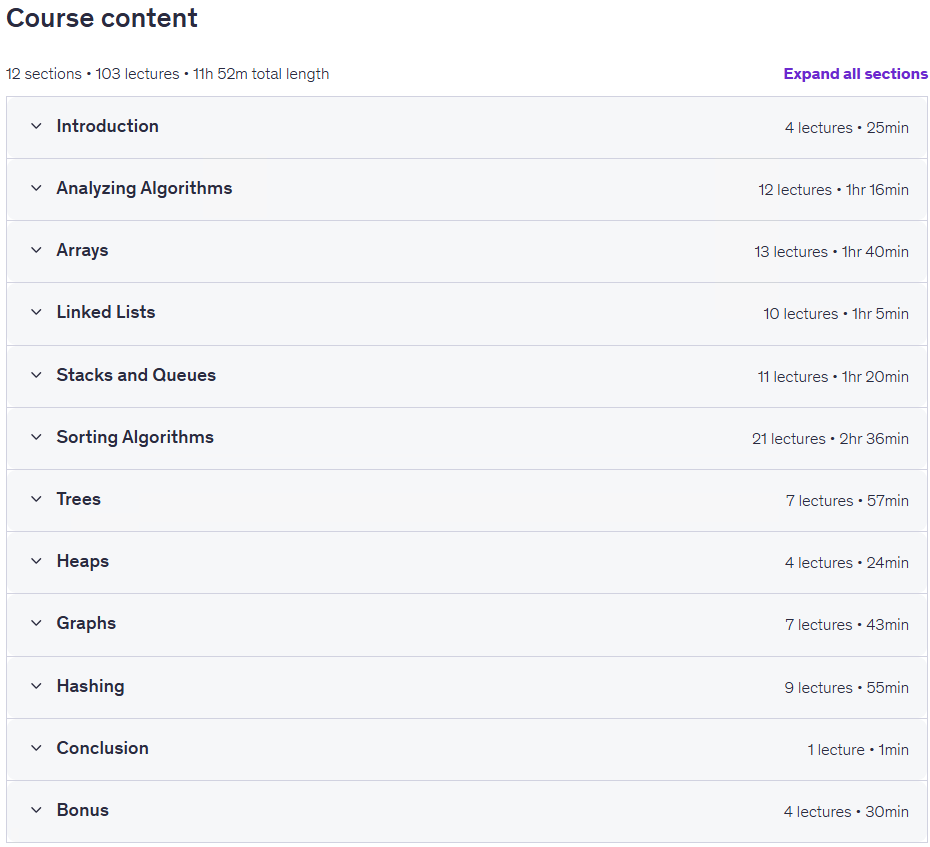Screen dimensions: 930x847
Task: Click the '7 lectures • 43min' text
Action: click(846, 625)
